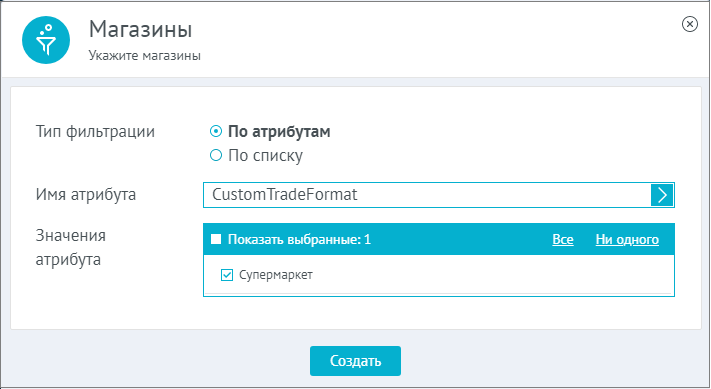Toggle the Показать выбранные checkbox
Screen dimensions: 711x389
tap(216, 239)
